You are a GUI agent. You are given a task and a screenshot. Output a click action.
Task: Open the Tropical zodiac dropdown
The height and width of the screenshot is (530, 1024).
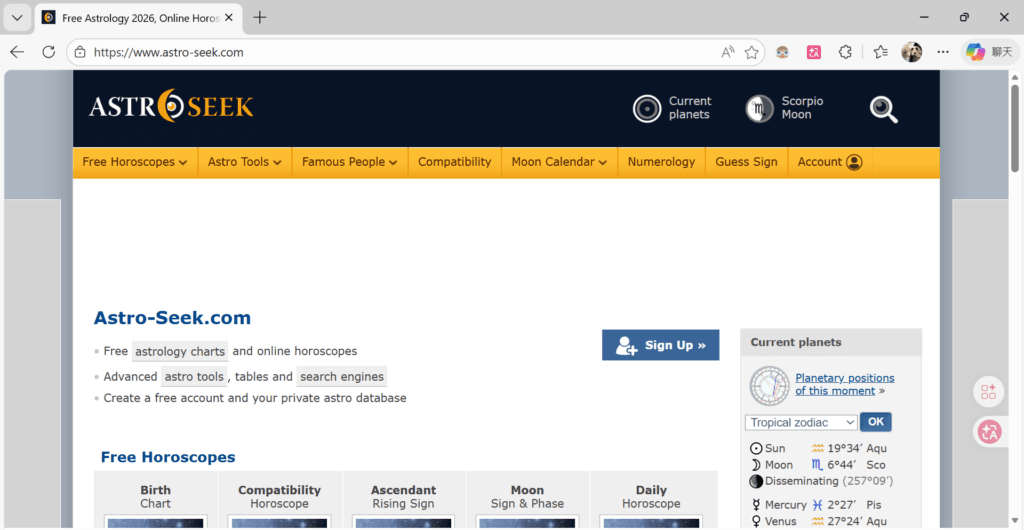pos(800,422)
